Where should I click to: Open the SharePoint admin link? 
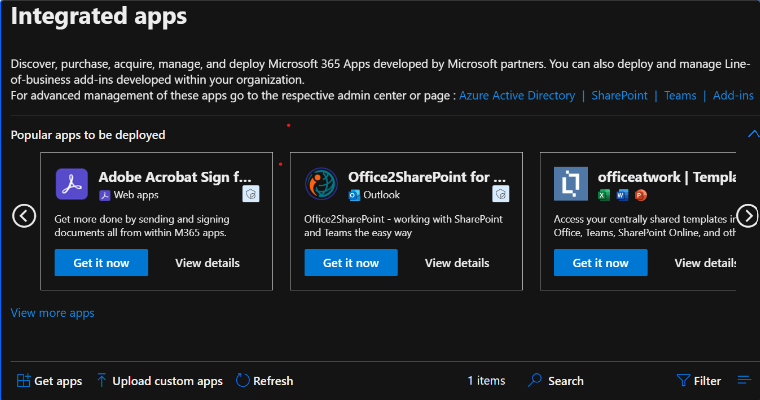point(619,96)
